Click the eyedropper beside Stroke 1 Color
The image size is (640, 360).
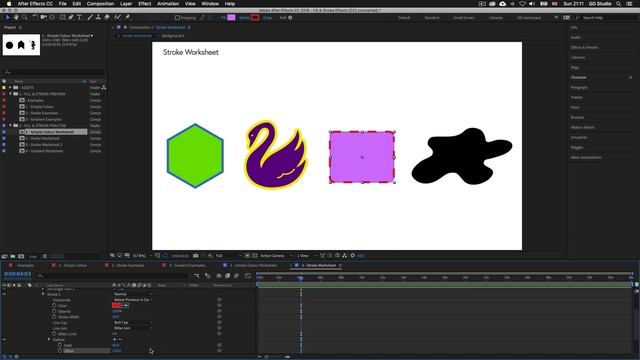pyautogui.click(x=126, y=305)
